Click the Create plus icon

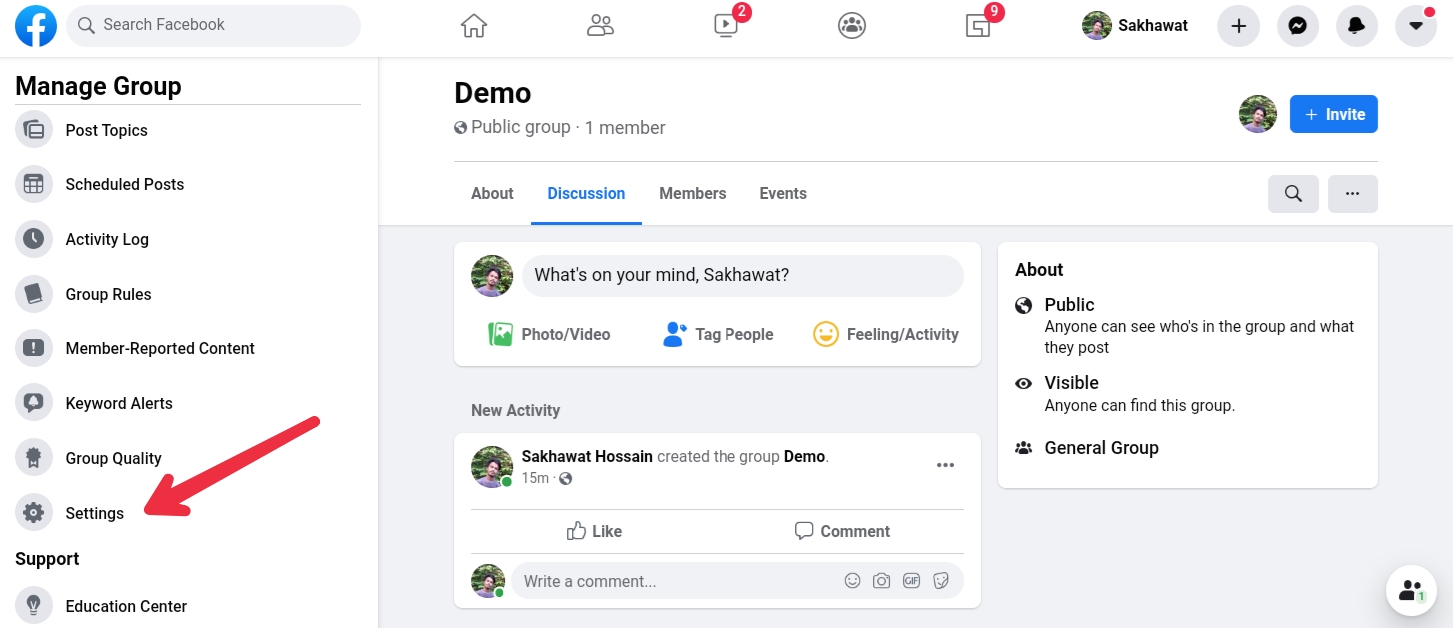tap(1238, 26)
